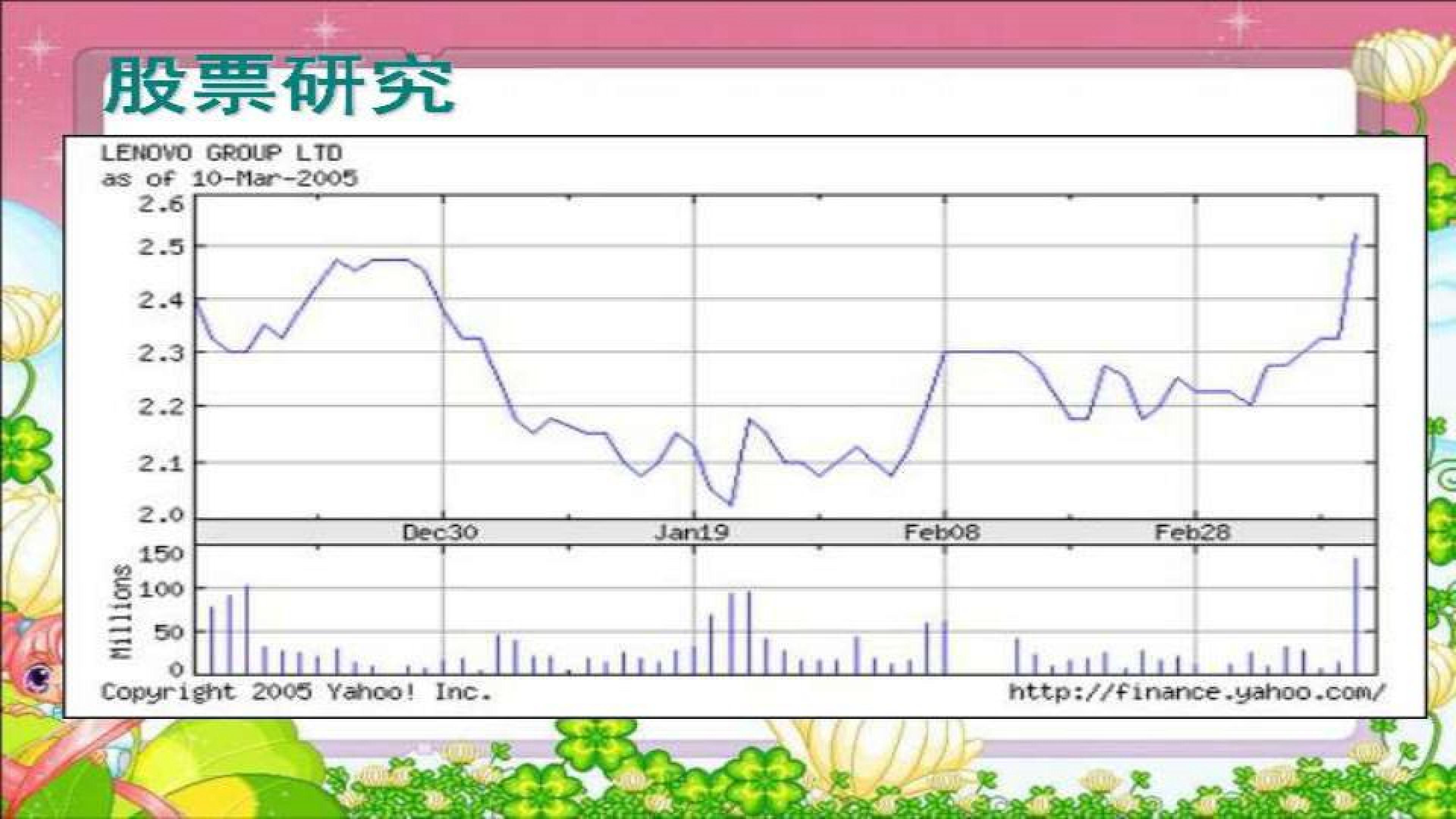Click the Jan19 date axis label

tap(691, 532)
